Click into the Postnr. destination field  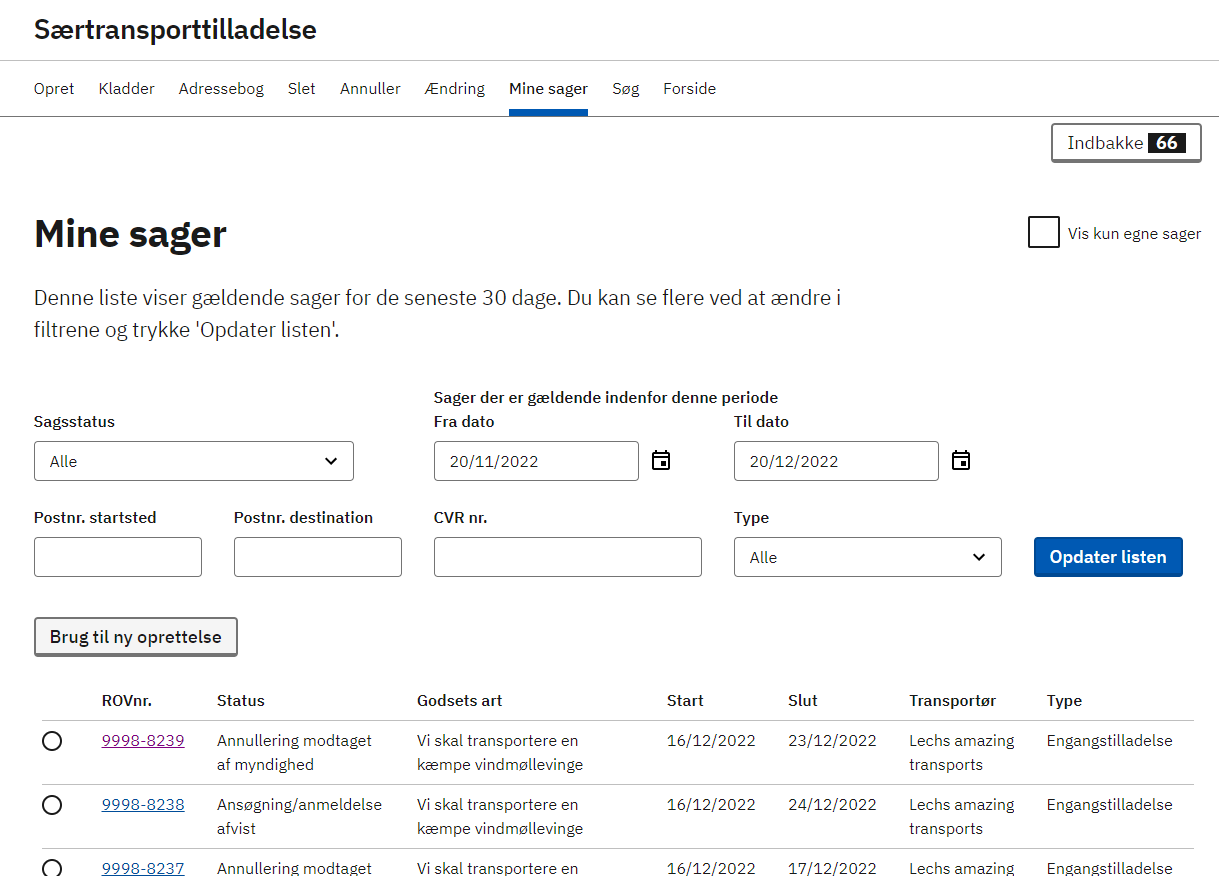pyautogui.click(x=318, y=557)
